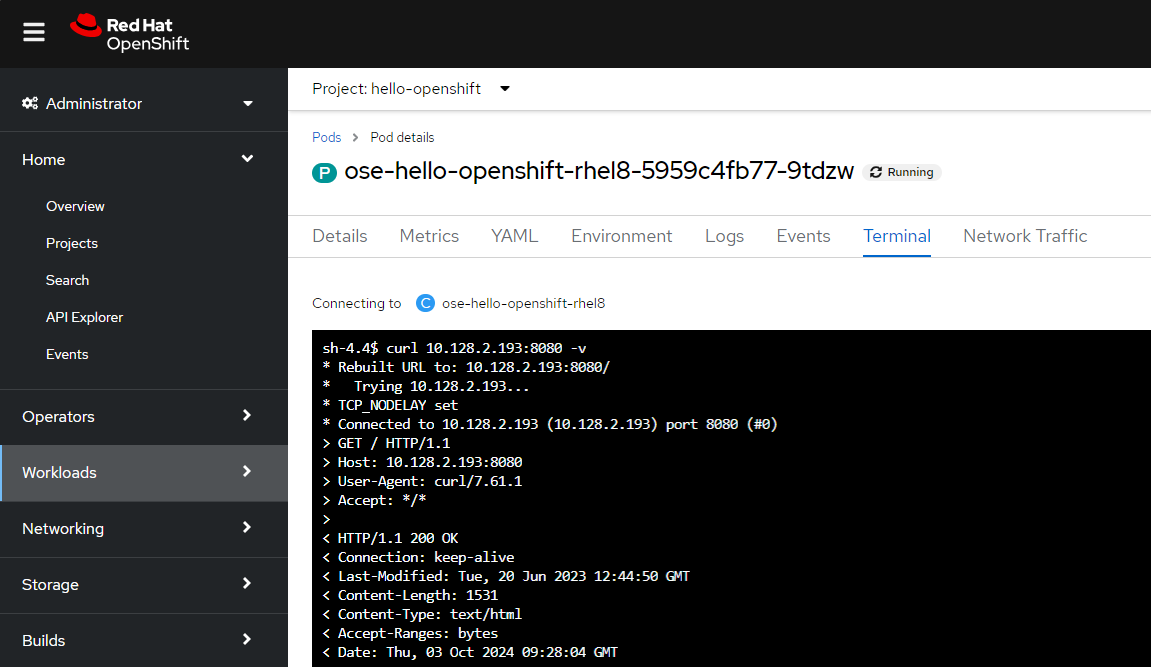Click the 'Accept-Ranges: bytes' terminal line

410,633
